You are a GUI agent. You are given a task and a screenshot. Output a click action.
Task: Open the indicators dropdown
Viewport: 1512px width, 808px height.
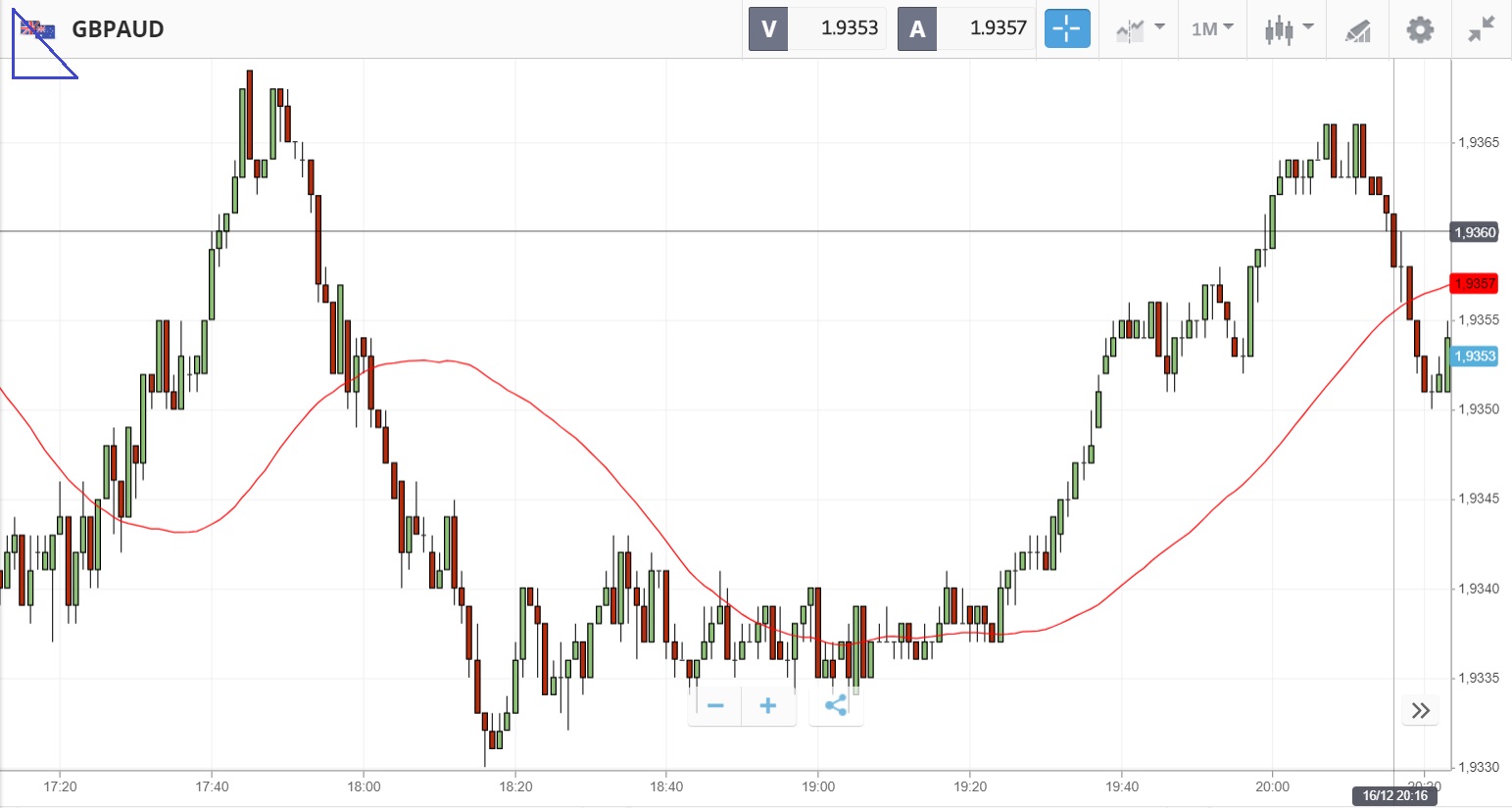tap(1141, 29)
